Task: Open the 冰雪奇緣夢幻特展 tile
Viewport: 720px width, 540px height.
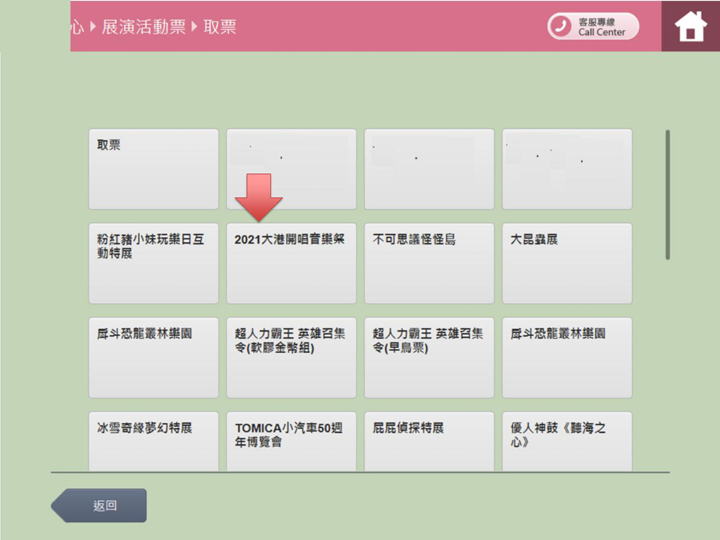Action: (x=153, y=440)
